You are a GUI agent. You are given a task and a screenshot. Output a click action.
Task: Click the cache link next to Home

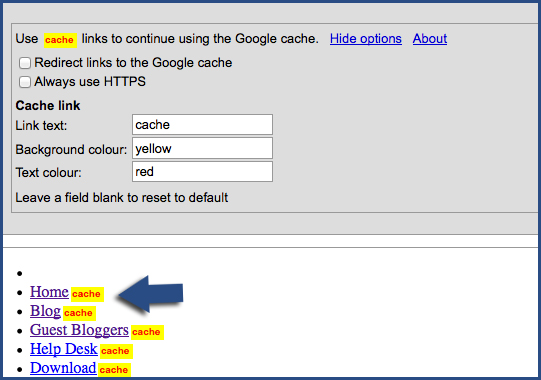86,294
